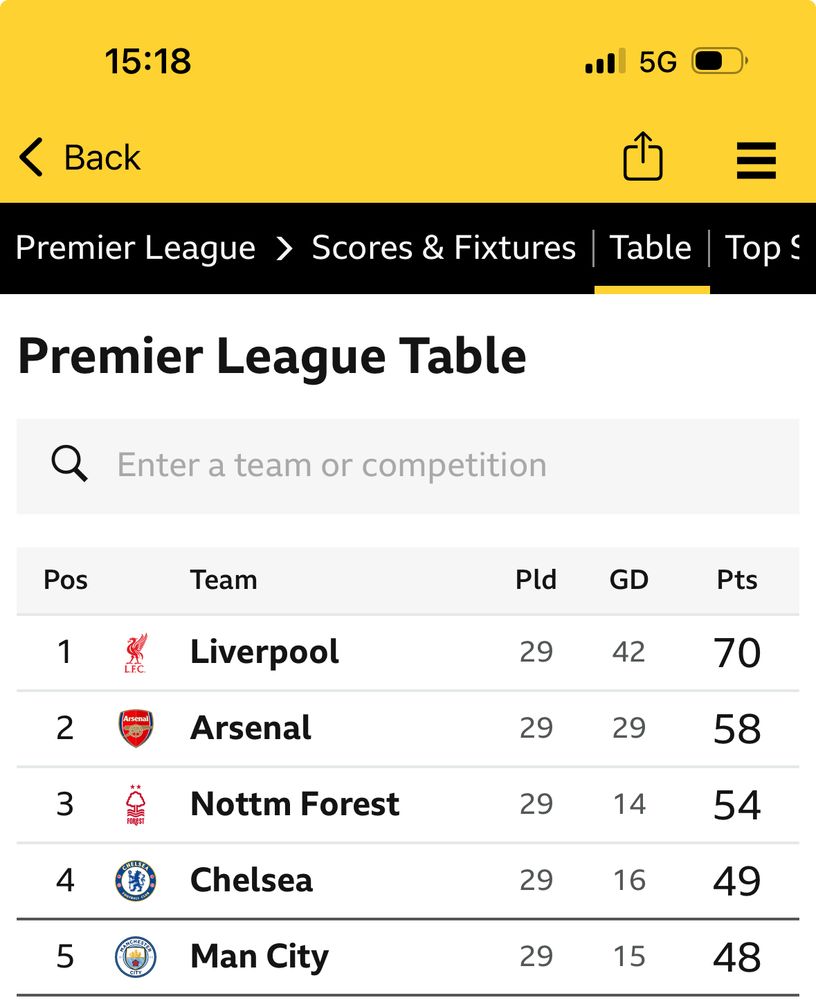The image size is (816, 1000).
Task: Open the hamburger menu icon
Action: 756,160
